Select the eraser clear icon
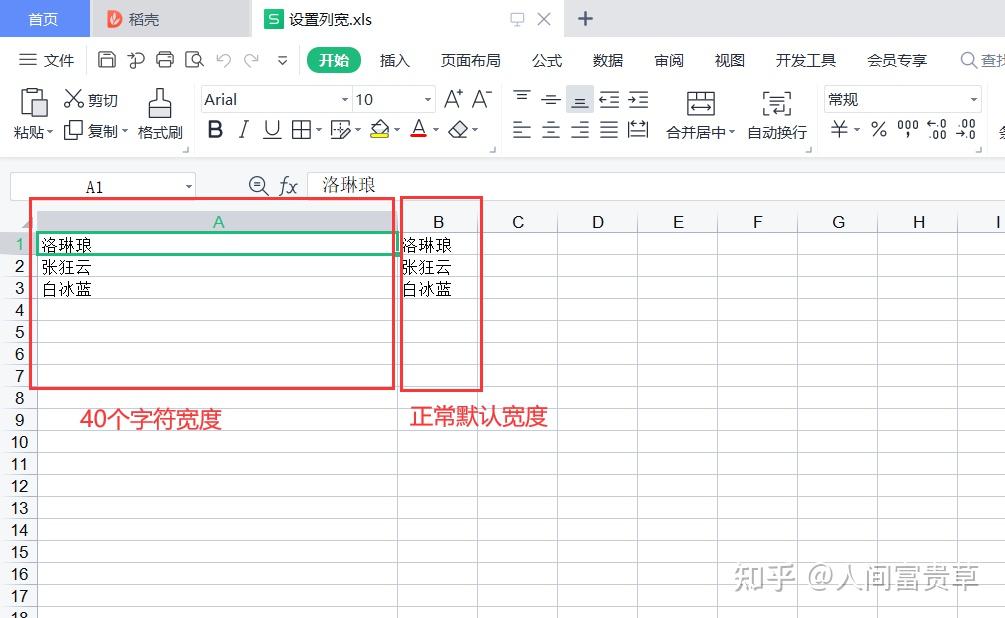The width and height of the screenshot is (1005, 618). (x=456, y=130)
